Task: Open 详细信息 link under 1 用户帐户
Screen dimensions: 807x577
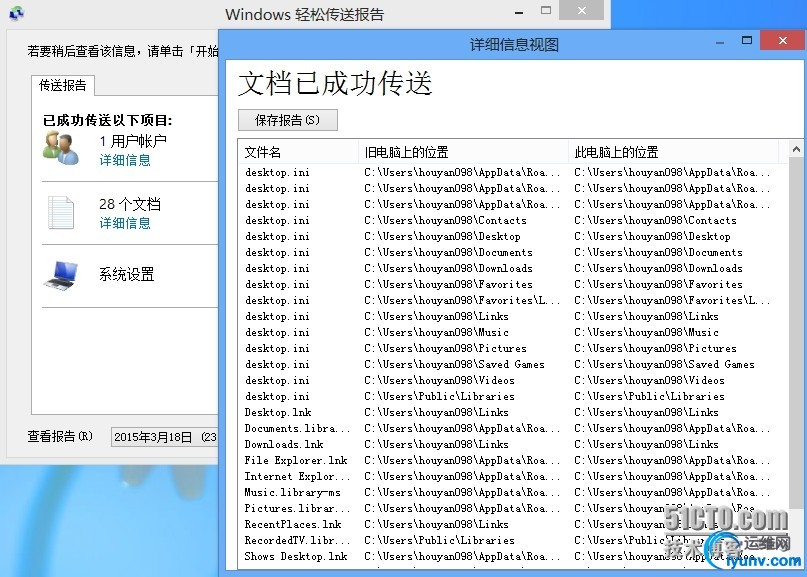Action: (125, 160)
